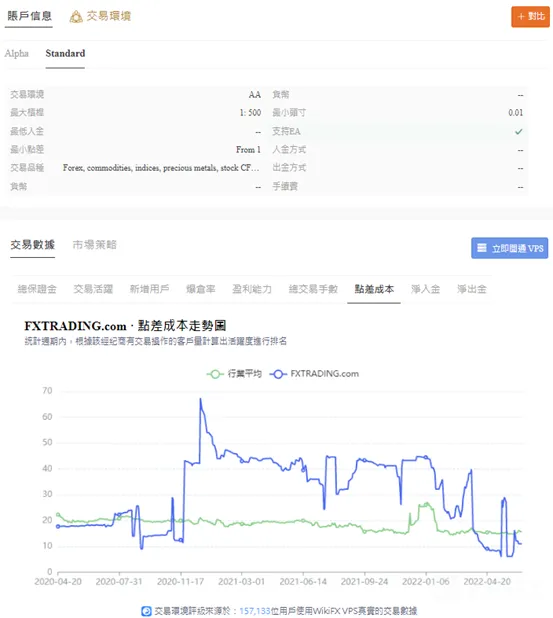Viewport: 553px width, 618px height.
Task: Select the 淨入金 data tab
Action: [425, 289]
